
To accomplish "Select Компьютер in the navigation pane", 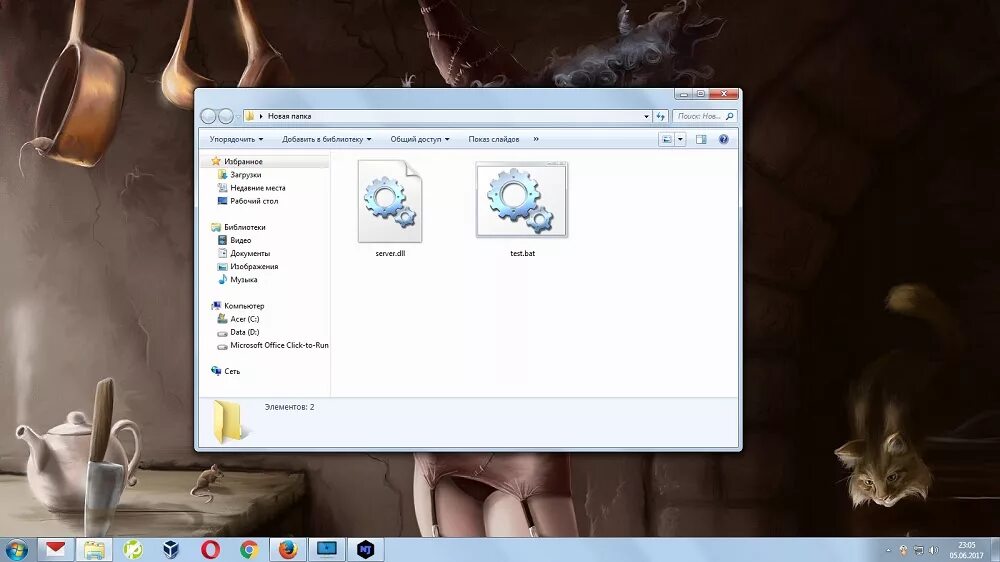I will pyautogui.click(x=244, y=306).
